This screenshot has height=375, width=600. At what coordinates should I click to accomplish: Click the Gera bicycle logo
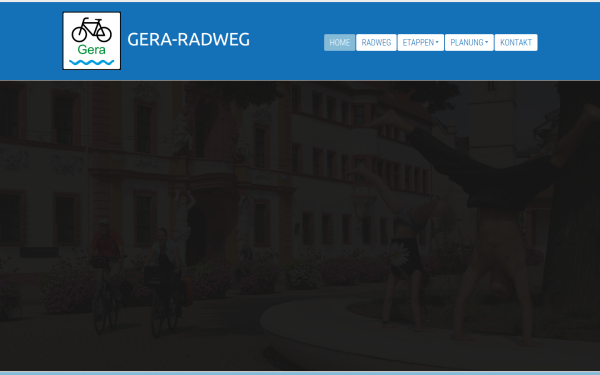[x=91, y=41]
